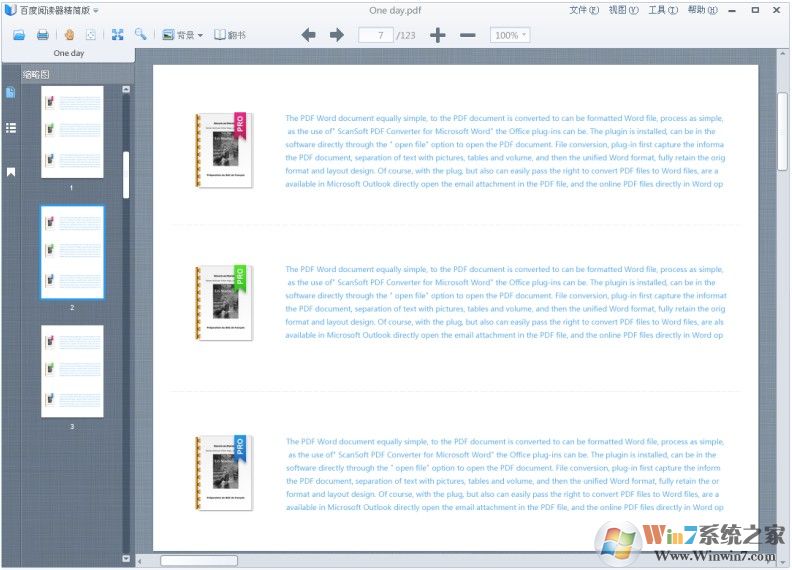Show the outline list sidebar panel
Screen dimensions: 792x570
(11, 128)
